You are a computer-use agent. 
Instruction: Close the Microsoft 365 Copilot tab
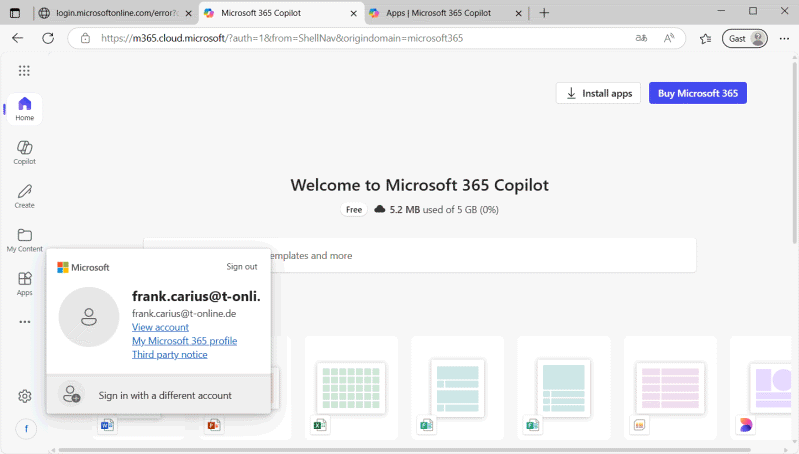(354, 14)
